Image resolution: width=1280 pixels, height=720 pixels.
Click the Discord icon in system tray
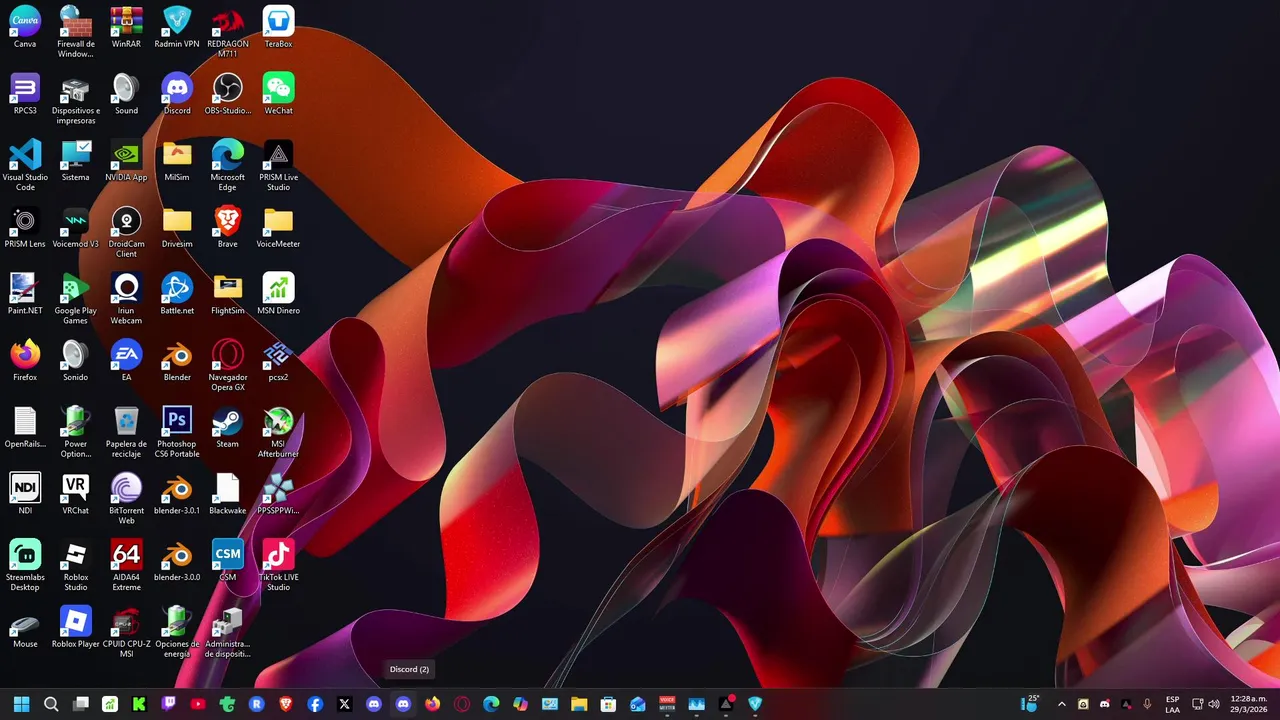pyautogui.click(x=1104, y=704)
